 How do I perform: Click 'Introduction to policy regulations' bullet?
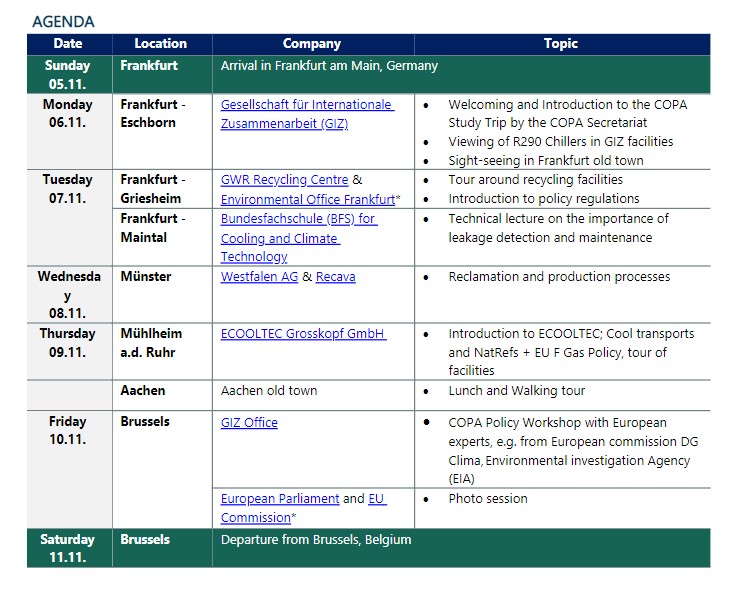pyautogui.click(x=544, y=199)
